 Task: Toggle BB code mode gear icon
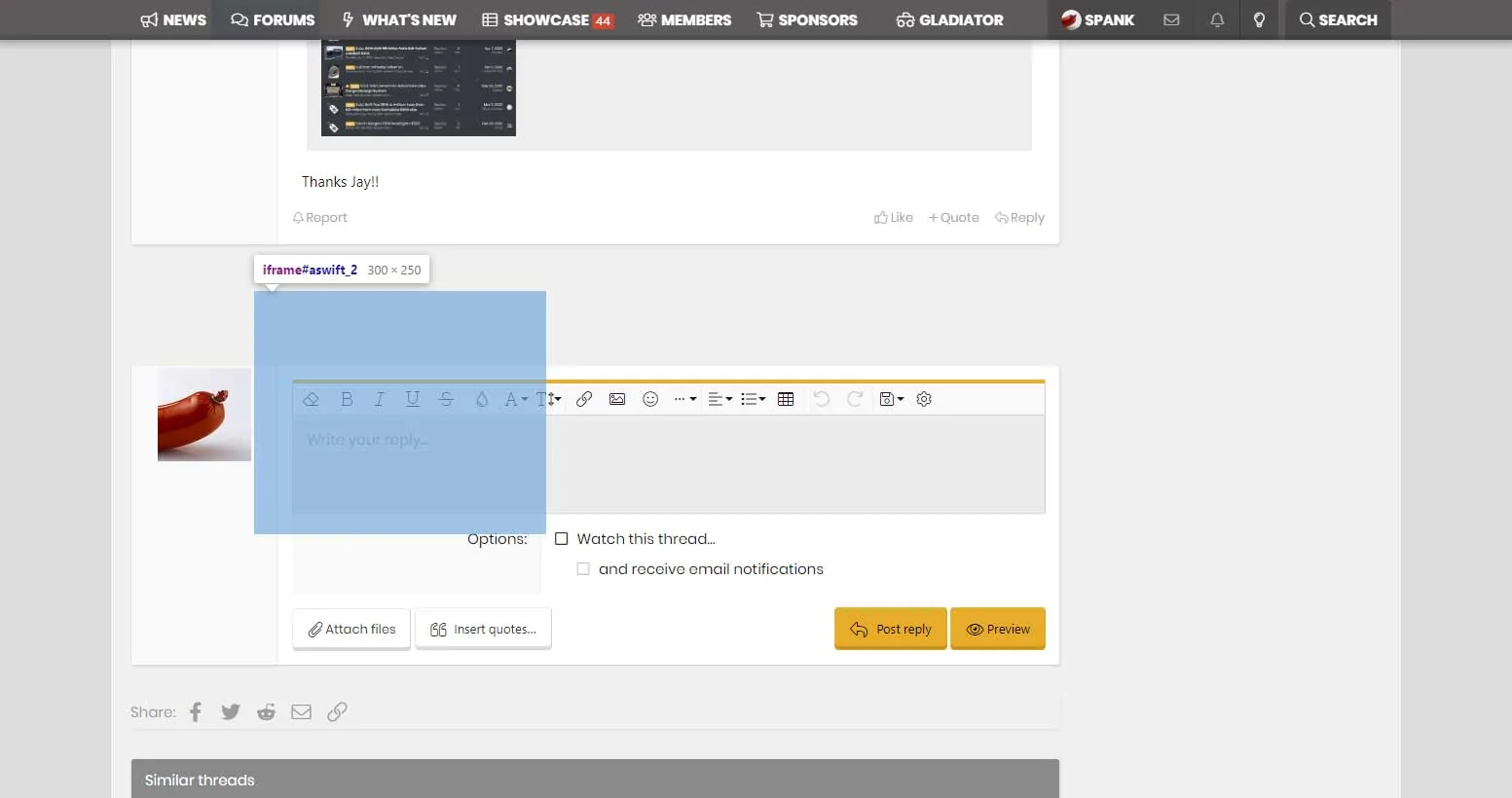tap(924, 399)
